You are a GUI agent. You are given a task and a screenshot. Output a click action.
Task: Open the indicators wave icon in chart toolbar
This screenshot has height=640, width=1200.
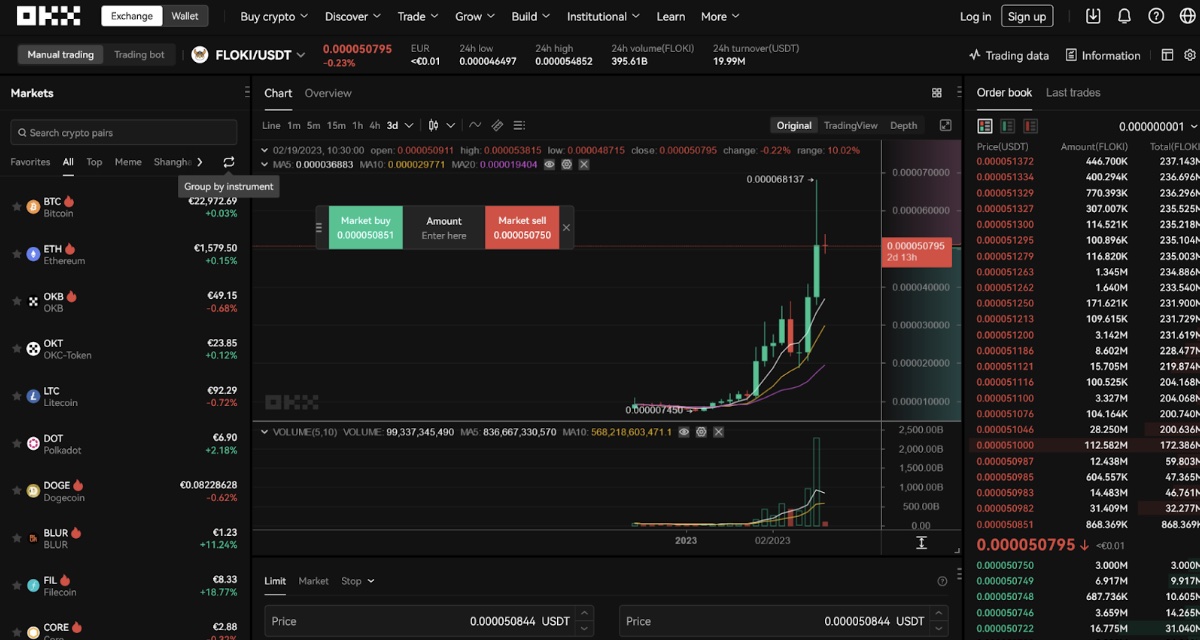click(475, 125)
